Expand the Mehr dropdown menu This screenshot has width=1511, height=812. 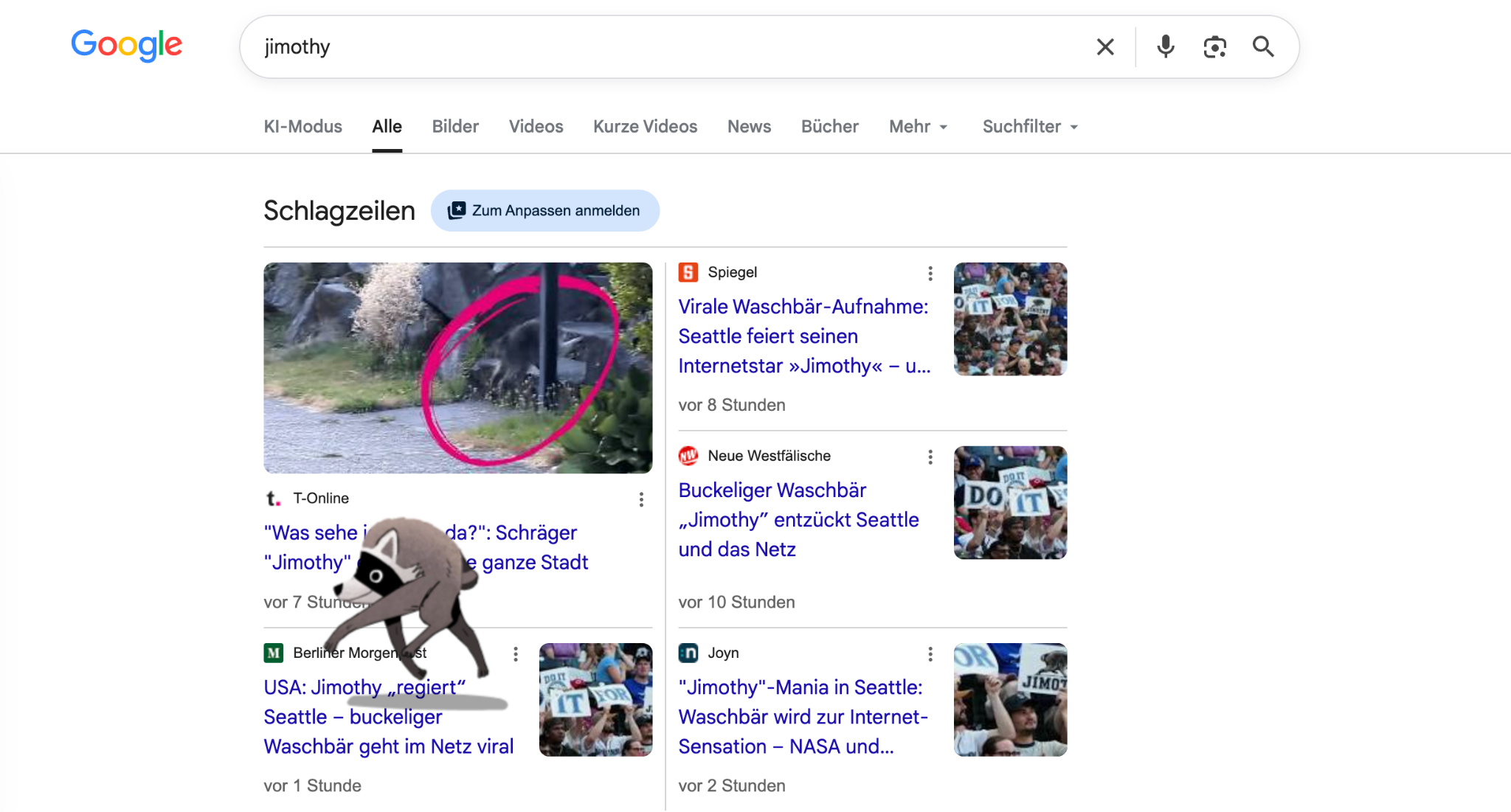[919, 127]
